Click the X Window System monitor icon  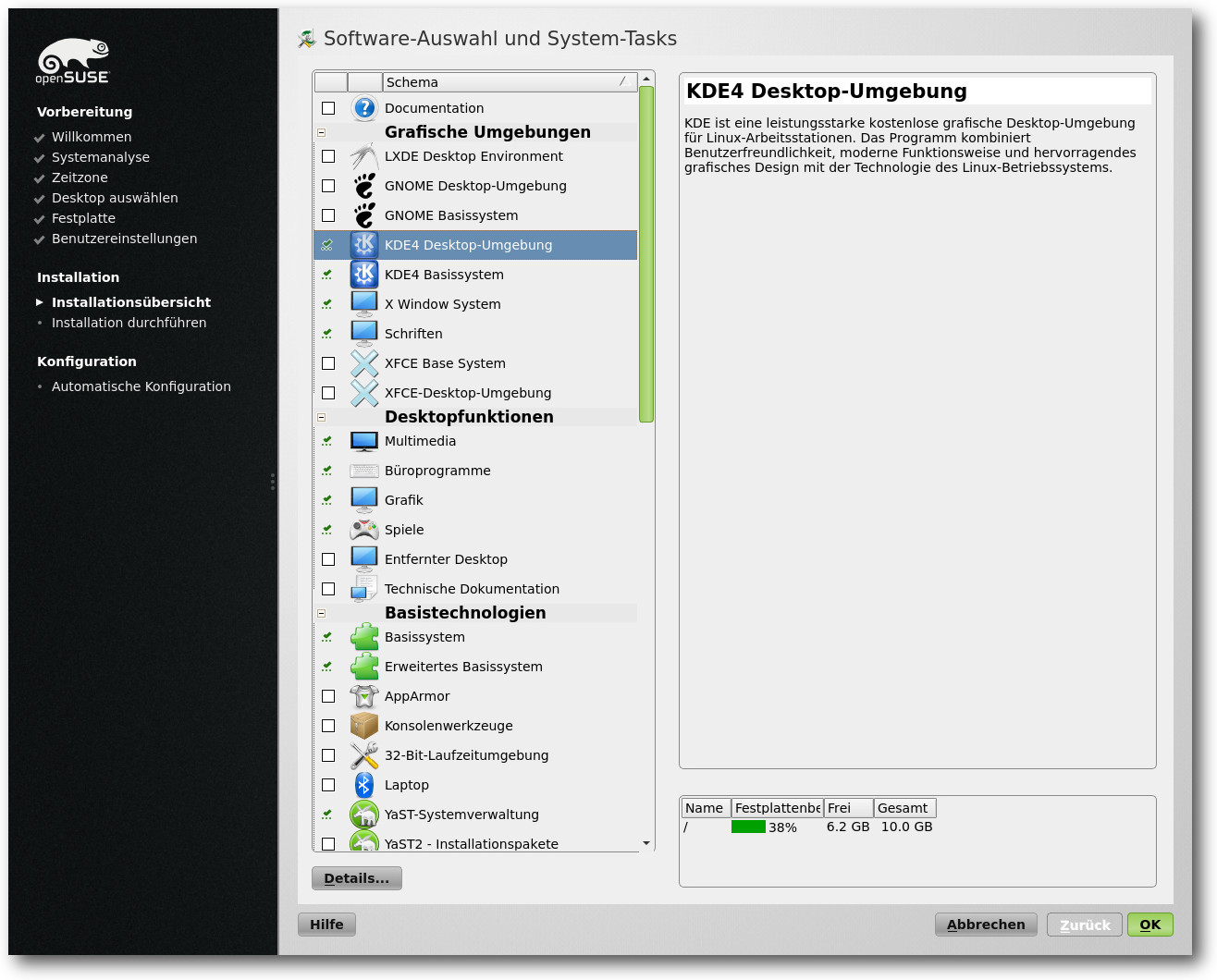tap(364, 304)
